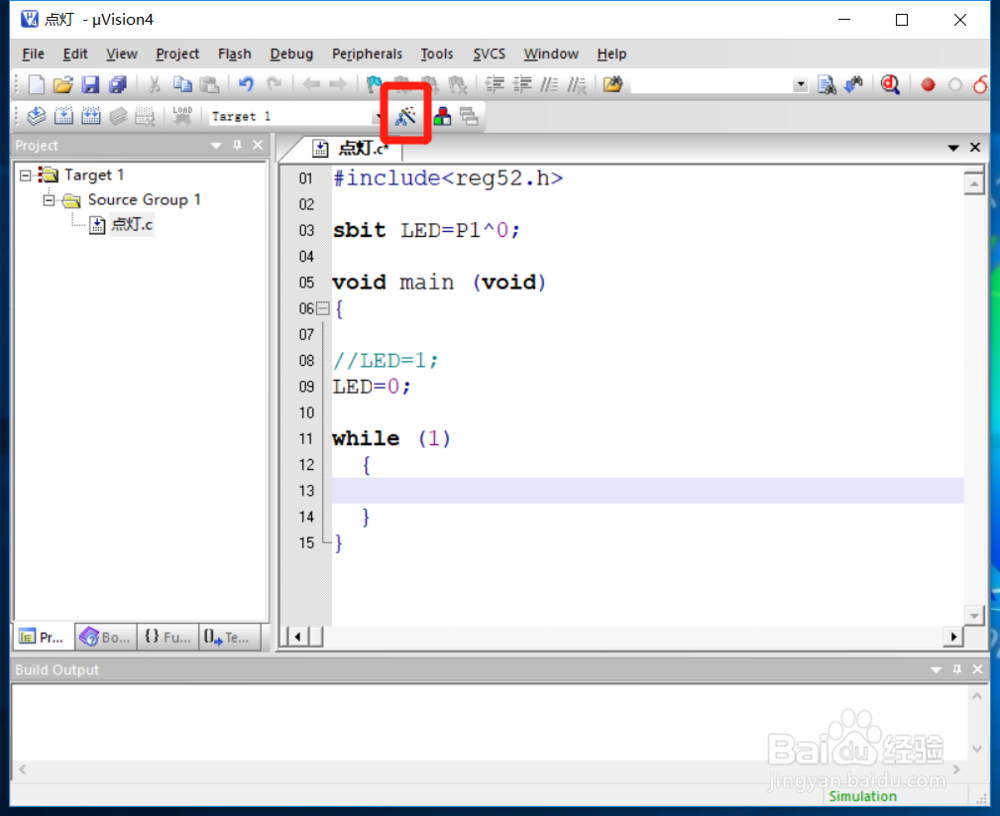Screen dimensions: 1000x816
Task: Click the Find icon with document and binoculars
Action: pos(827,84)
